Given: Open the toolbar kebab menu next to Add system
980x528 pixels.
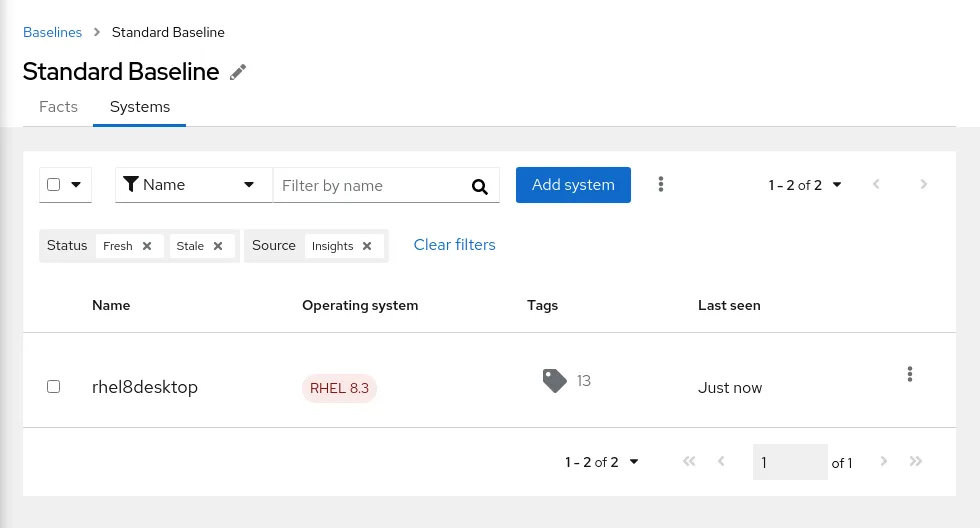Looking at the screenshot, I should click(660, 184).
